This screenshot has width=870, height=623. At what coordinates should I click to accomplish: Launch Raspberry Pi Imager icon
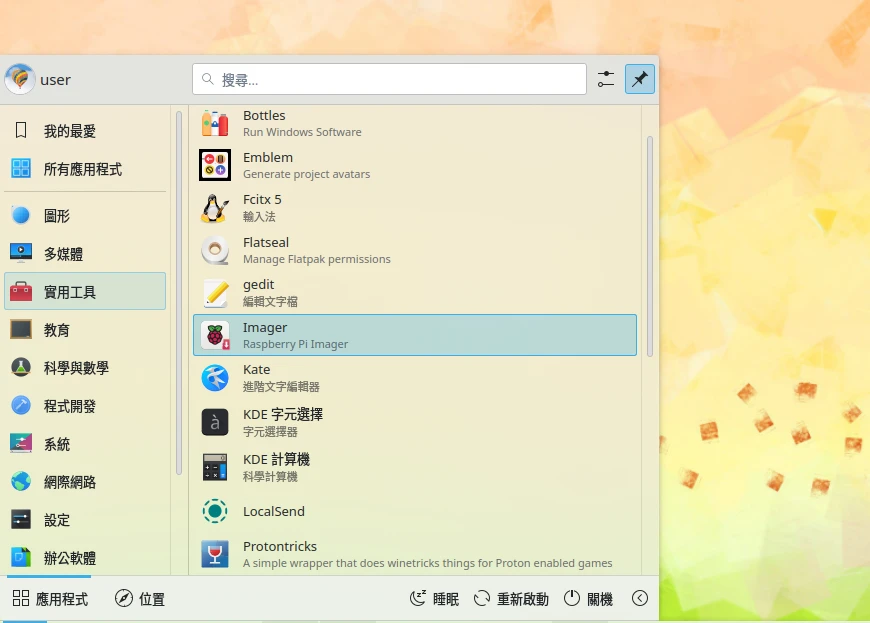[215, 335]
